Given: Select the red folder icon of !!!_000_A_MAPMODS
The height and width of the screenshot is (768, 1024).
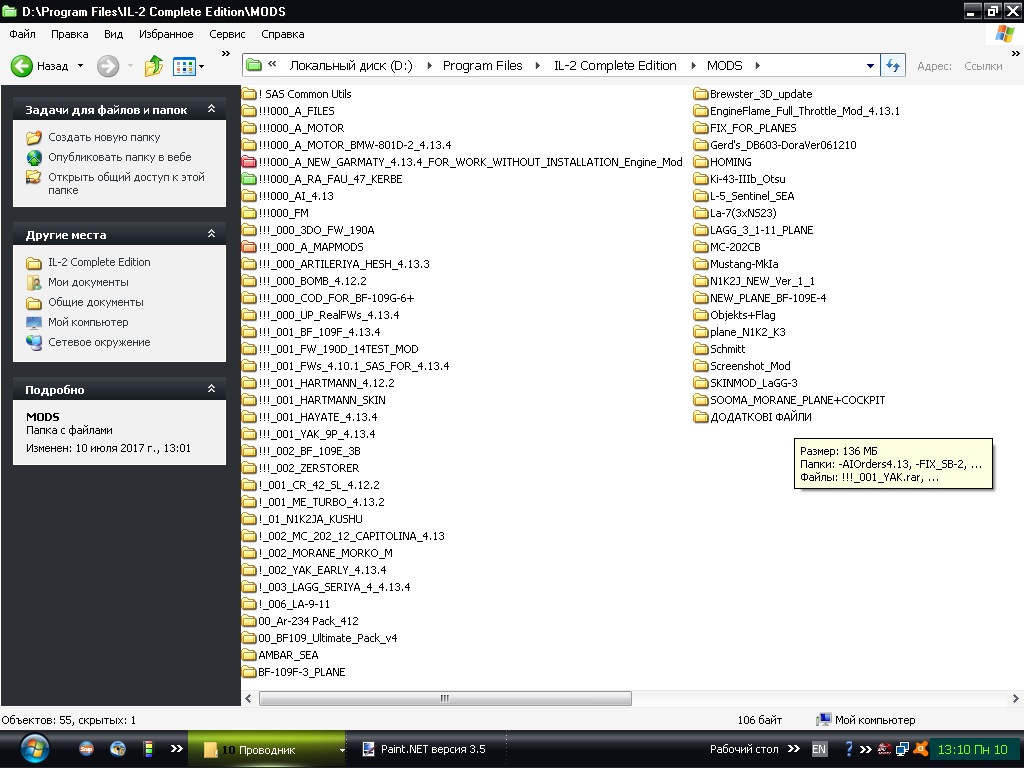Looking at the screenshot, I should [249, 247].
